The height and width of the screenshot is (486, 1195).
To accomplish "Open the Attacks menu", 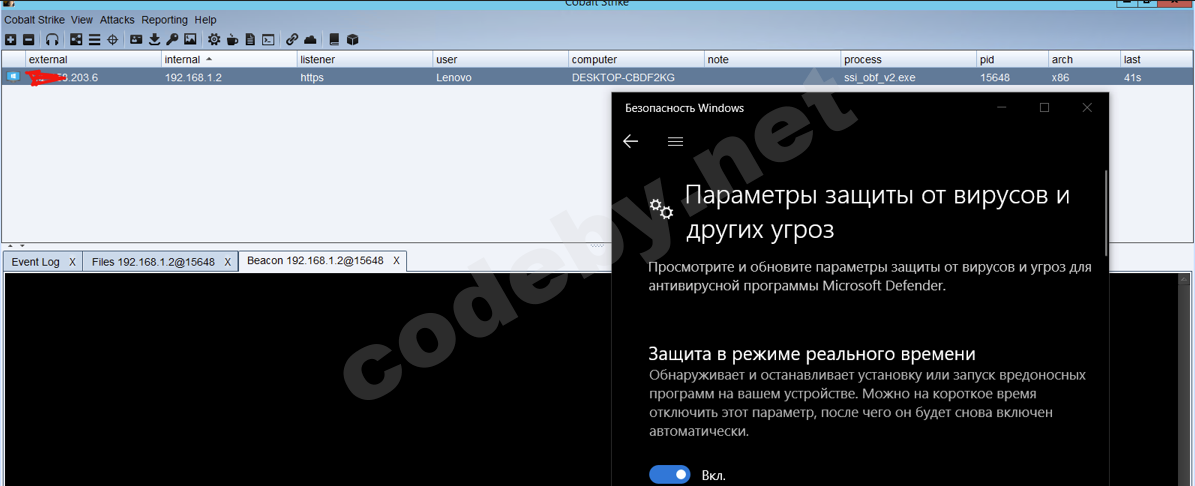I will point(117,20).
